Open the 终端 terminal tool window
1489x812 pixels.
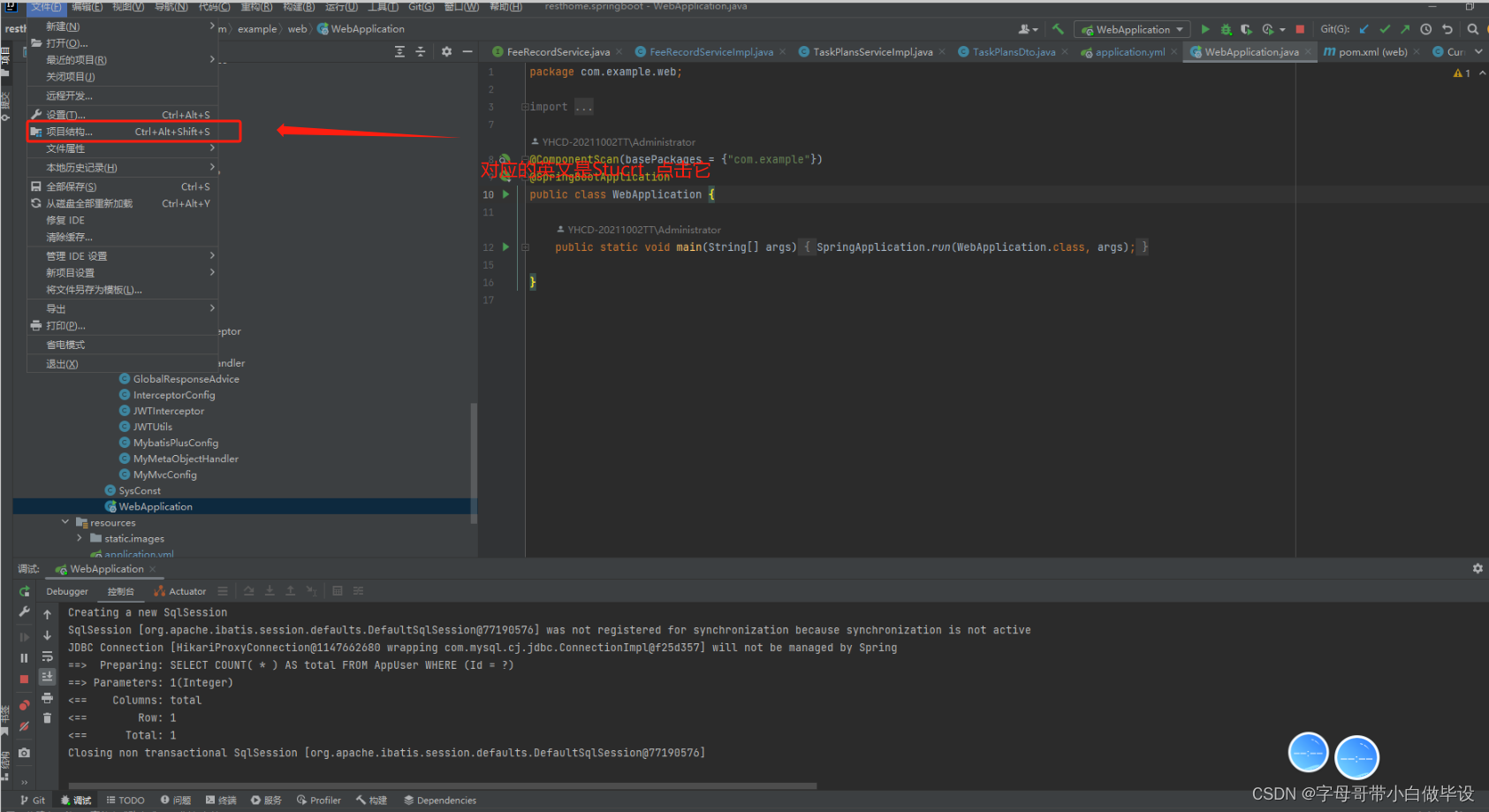[x=221, y=800]
